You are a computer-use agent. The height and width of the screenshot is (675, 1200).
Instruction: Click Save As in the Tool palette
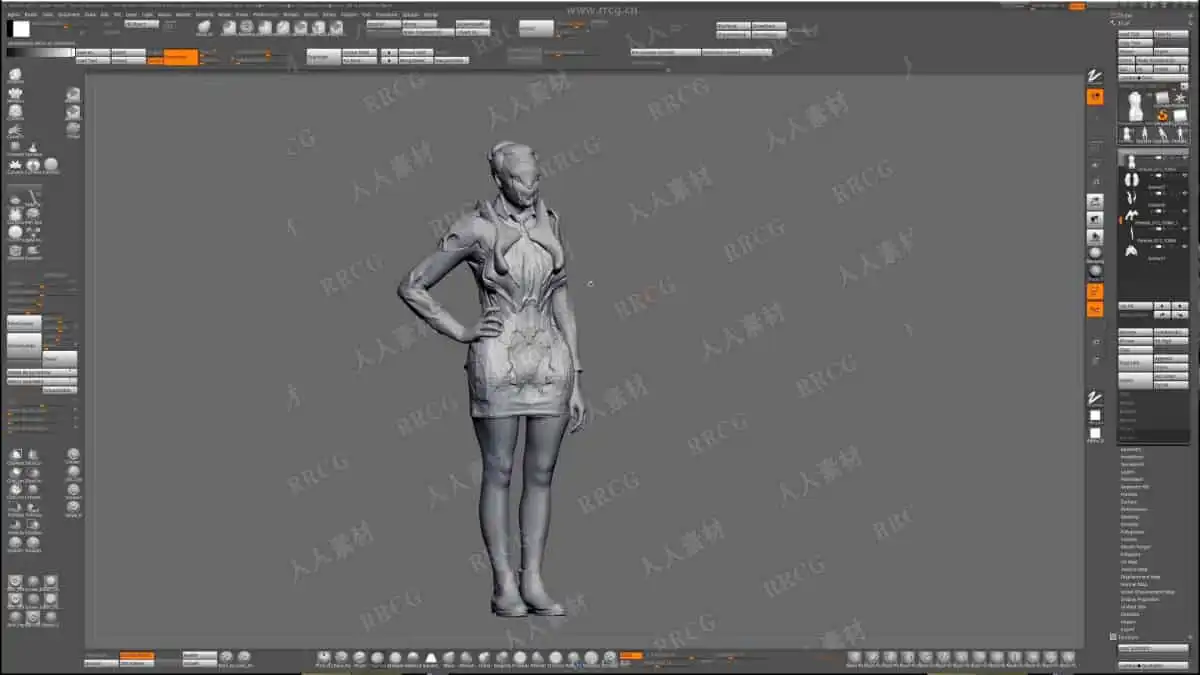1171,34
